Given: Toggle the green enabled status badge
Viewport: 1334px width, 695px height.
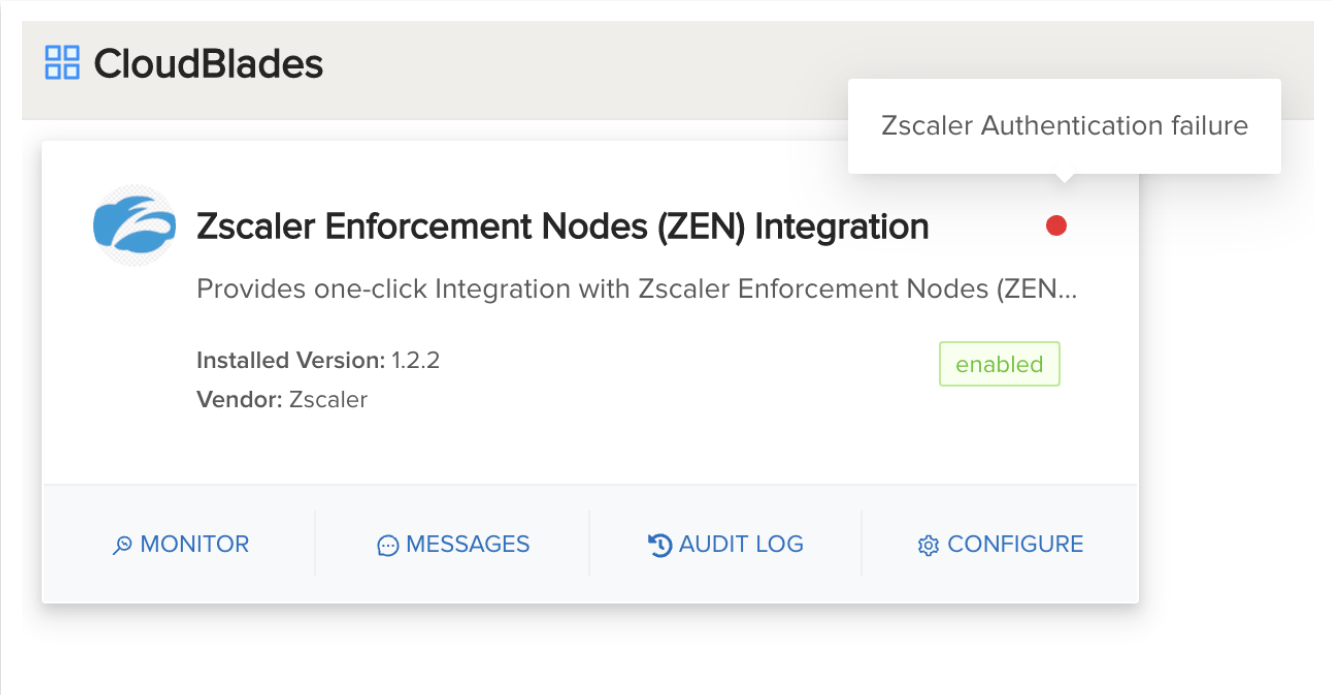Looking at the screenshot, I should (999, 365).
